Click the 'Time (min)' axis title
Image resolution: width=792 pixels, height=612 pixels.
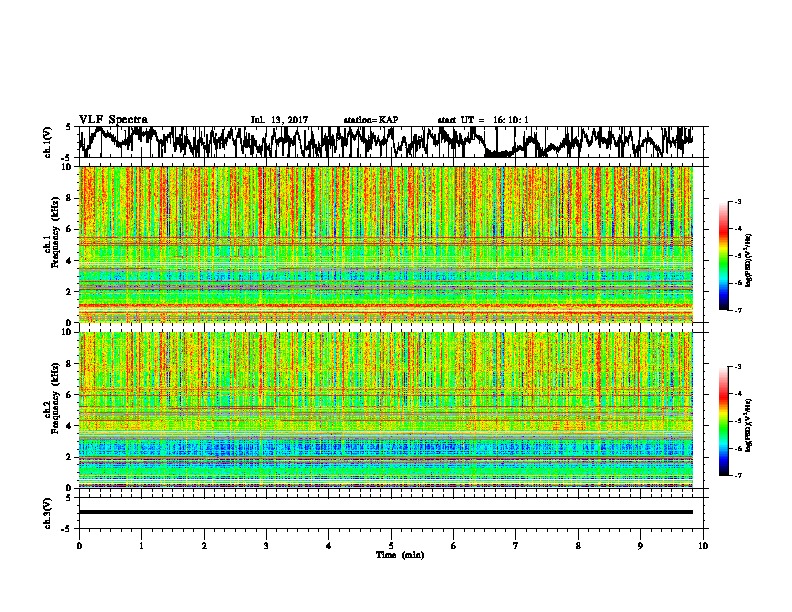point(400,555)
